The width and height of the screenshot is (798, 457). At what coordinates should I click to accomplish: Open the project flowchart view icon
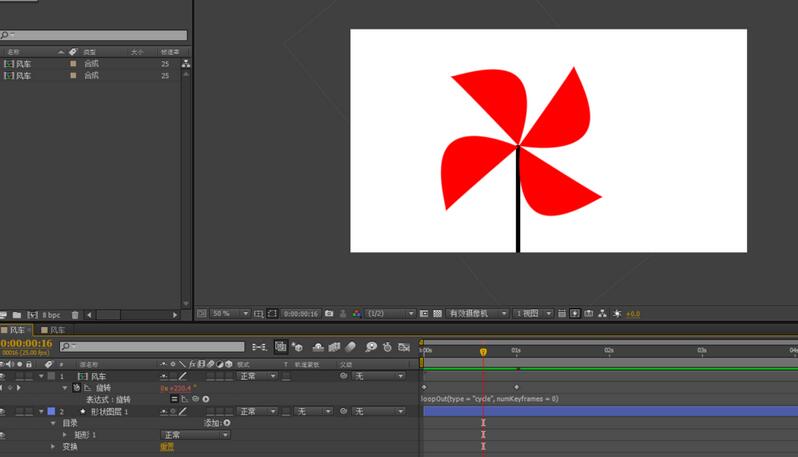coord(186,63)
